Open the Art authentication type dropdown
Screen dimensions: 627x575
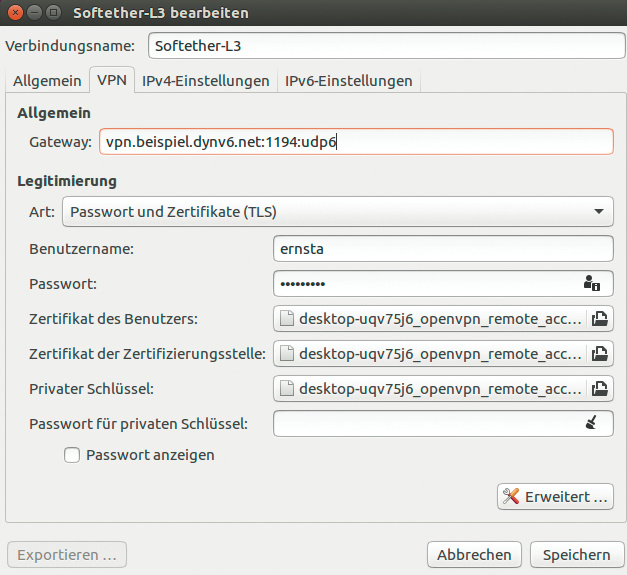(x=337, y=212)
